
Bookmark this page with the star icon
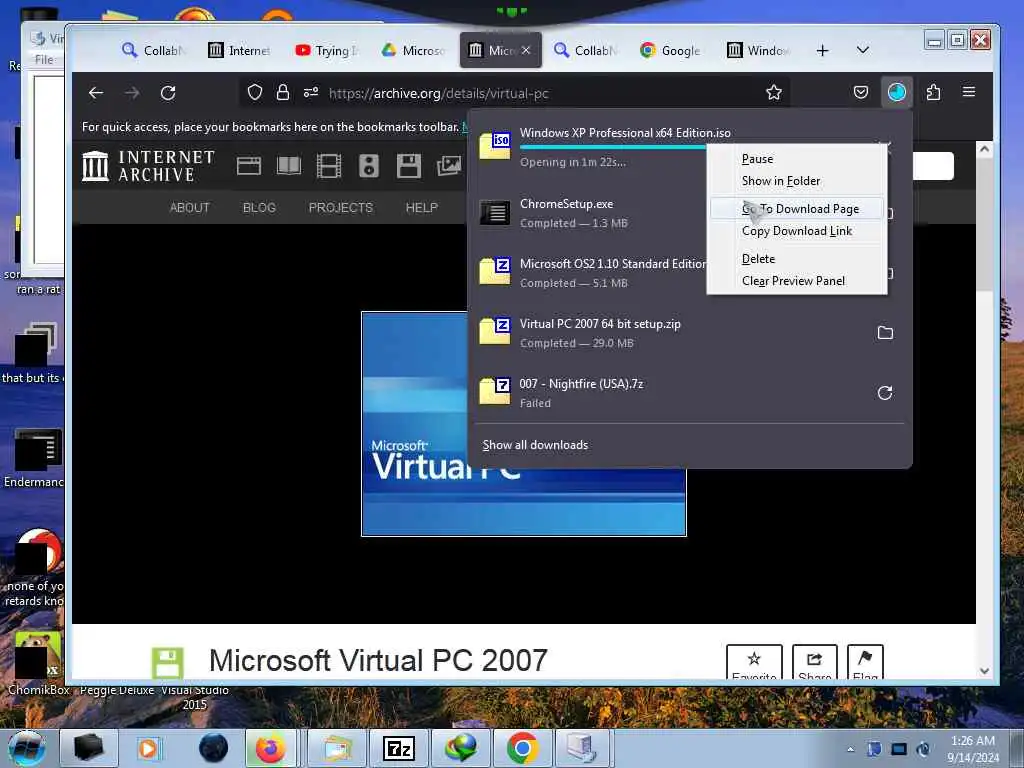click(x=774, y=93)
